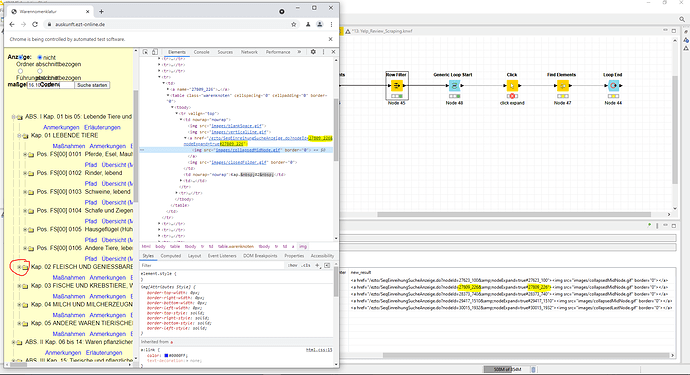Viewport: 690px width, 375px height.
Task: Bookmark the page with the star icon
Action: 294,24
